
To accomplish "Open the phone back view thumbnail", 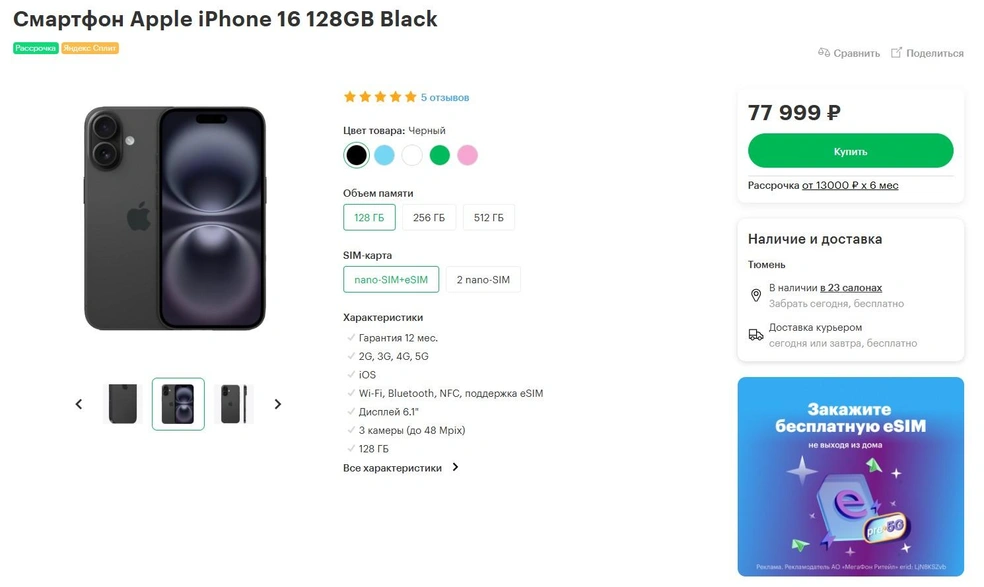I will (x=123, y=404).
